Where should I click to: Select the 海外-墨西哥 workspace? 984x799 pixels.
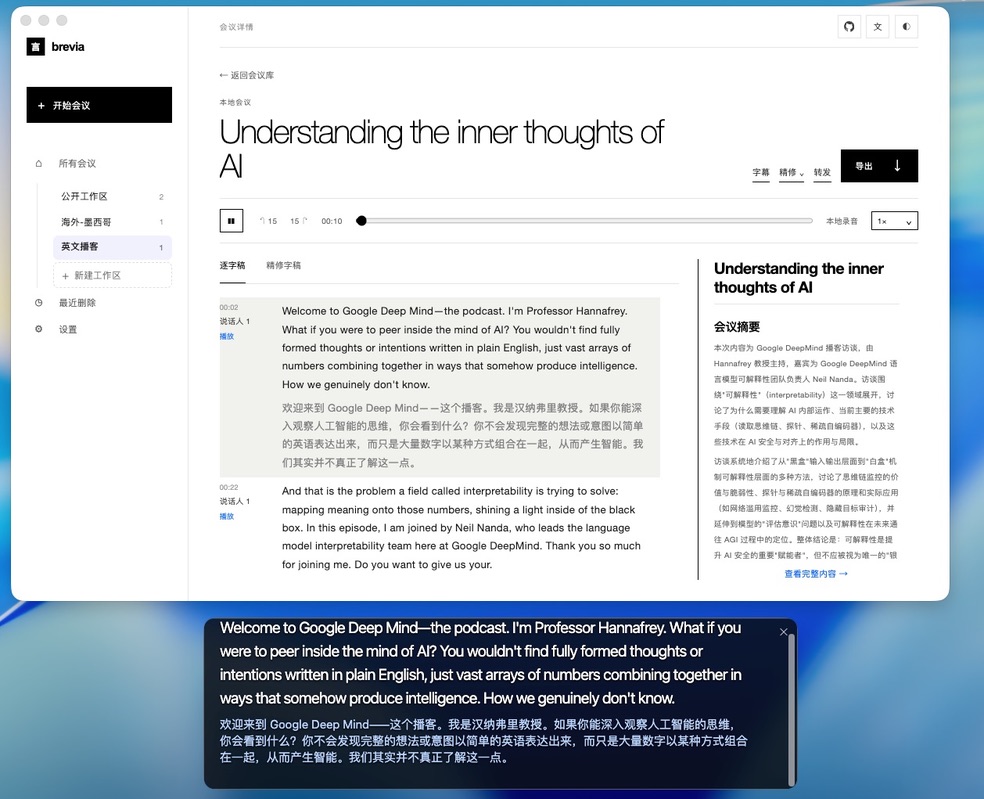(x=112, y=222)
